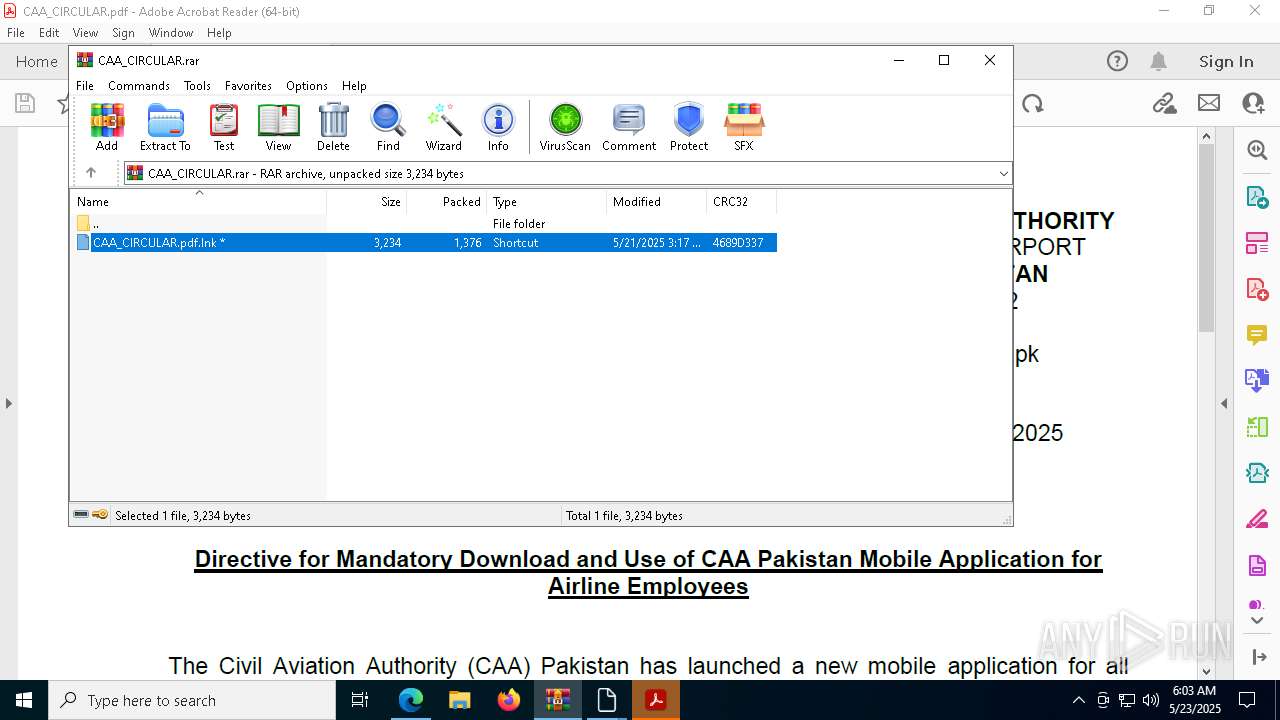The height and width of the screenshot is (720, 1280).
Task: Open WinRAR Commands menu
Action: (139, 86)
